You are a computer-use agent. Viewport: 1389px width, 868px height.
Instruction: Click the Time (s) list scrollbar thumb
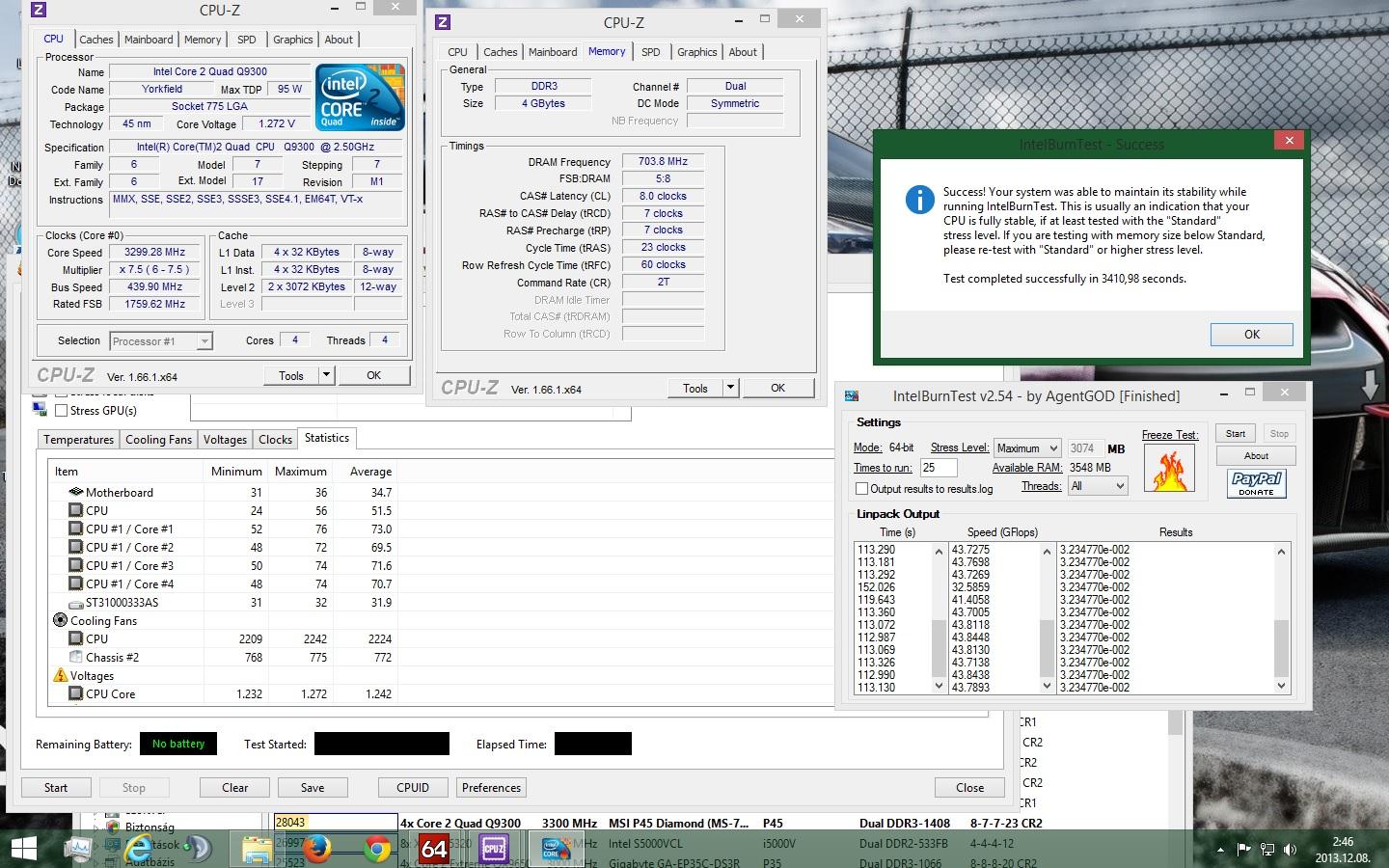(x=939, y=648)
